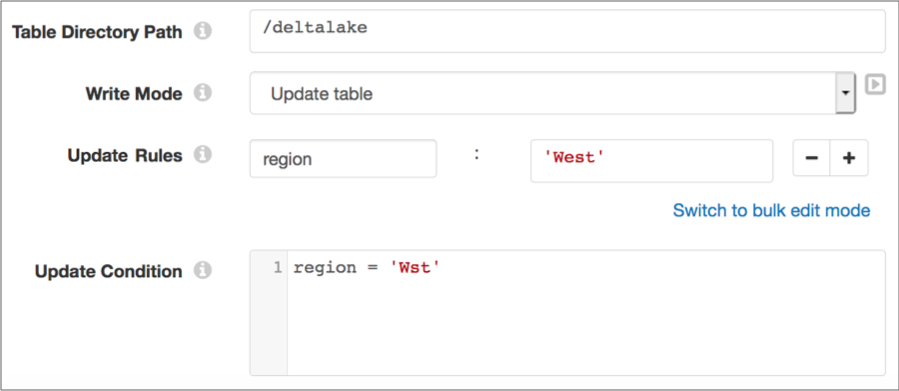
Task: Expand the Write Mode dropdown arrow
Action: tap(845, 93)
